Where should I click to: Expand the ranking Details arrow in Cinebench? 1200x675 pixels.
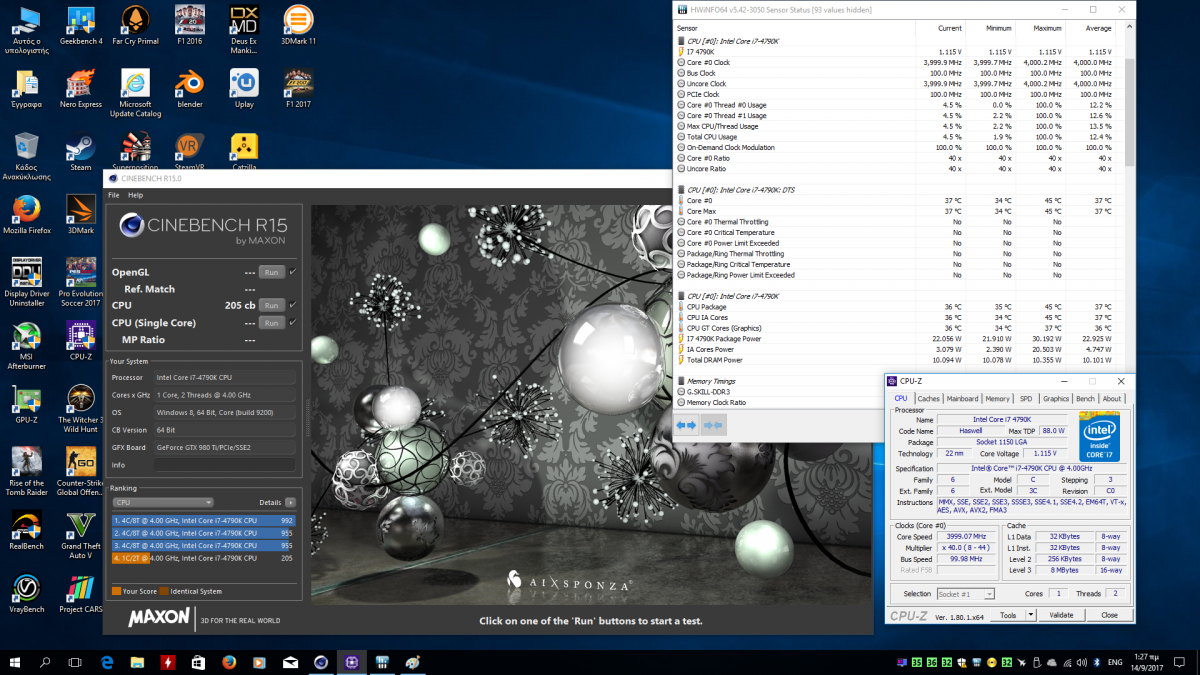coord(290,502)
